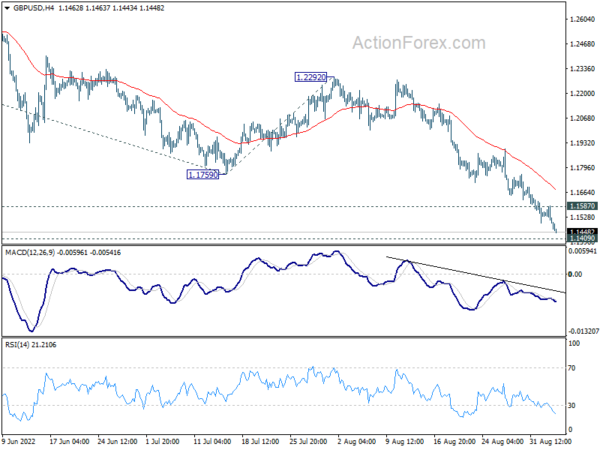
Task: Click the MACD -0.013207 axis value
Action: 583,331
